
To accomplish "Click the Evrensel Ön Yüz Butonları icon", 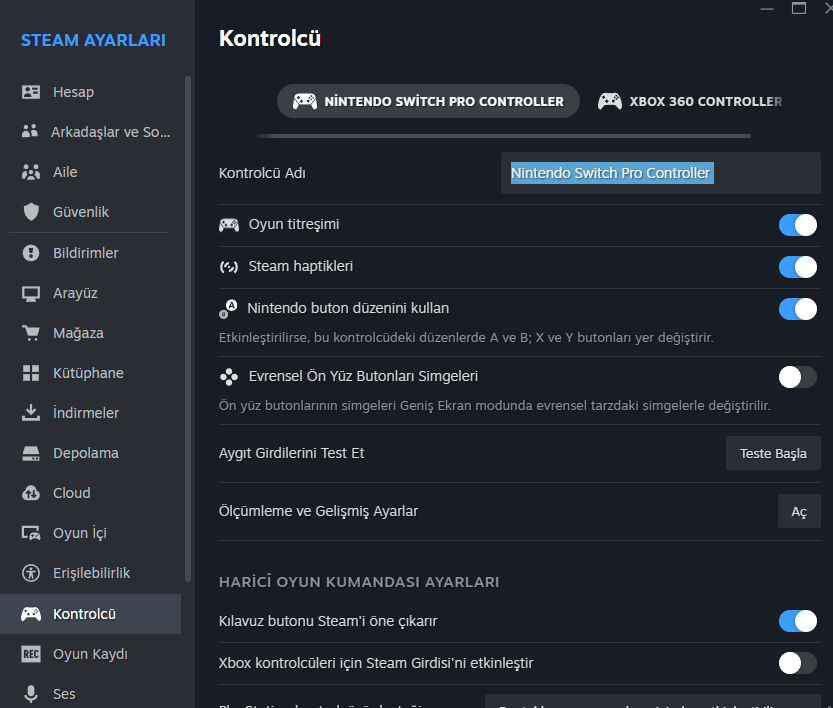I will tap(229, 377).
